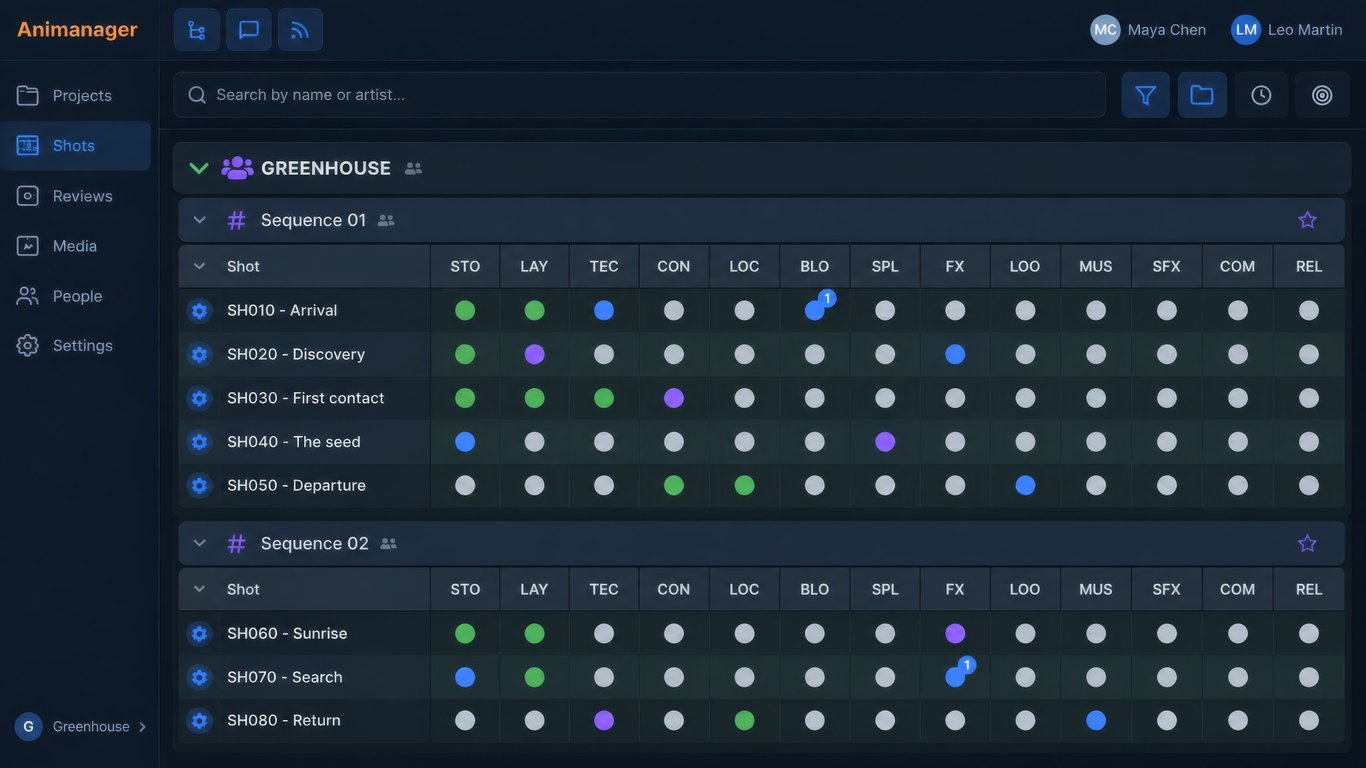This screenshot has height=768, width=1366.
Task: Click the team icon beside GREENHOUSE title
Action: [x=413, y=169]
